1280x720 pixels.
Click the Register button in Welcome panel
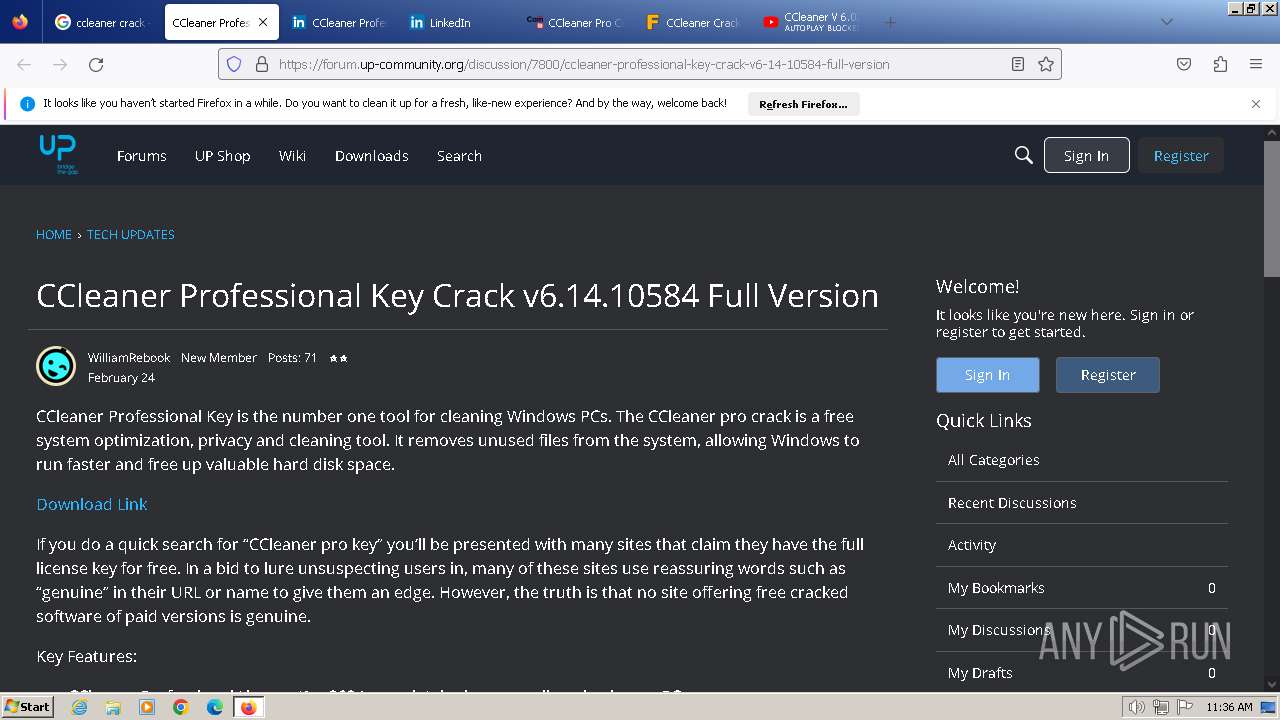[x=1108, y=375]
